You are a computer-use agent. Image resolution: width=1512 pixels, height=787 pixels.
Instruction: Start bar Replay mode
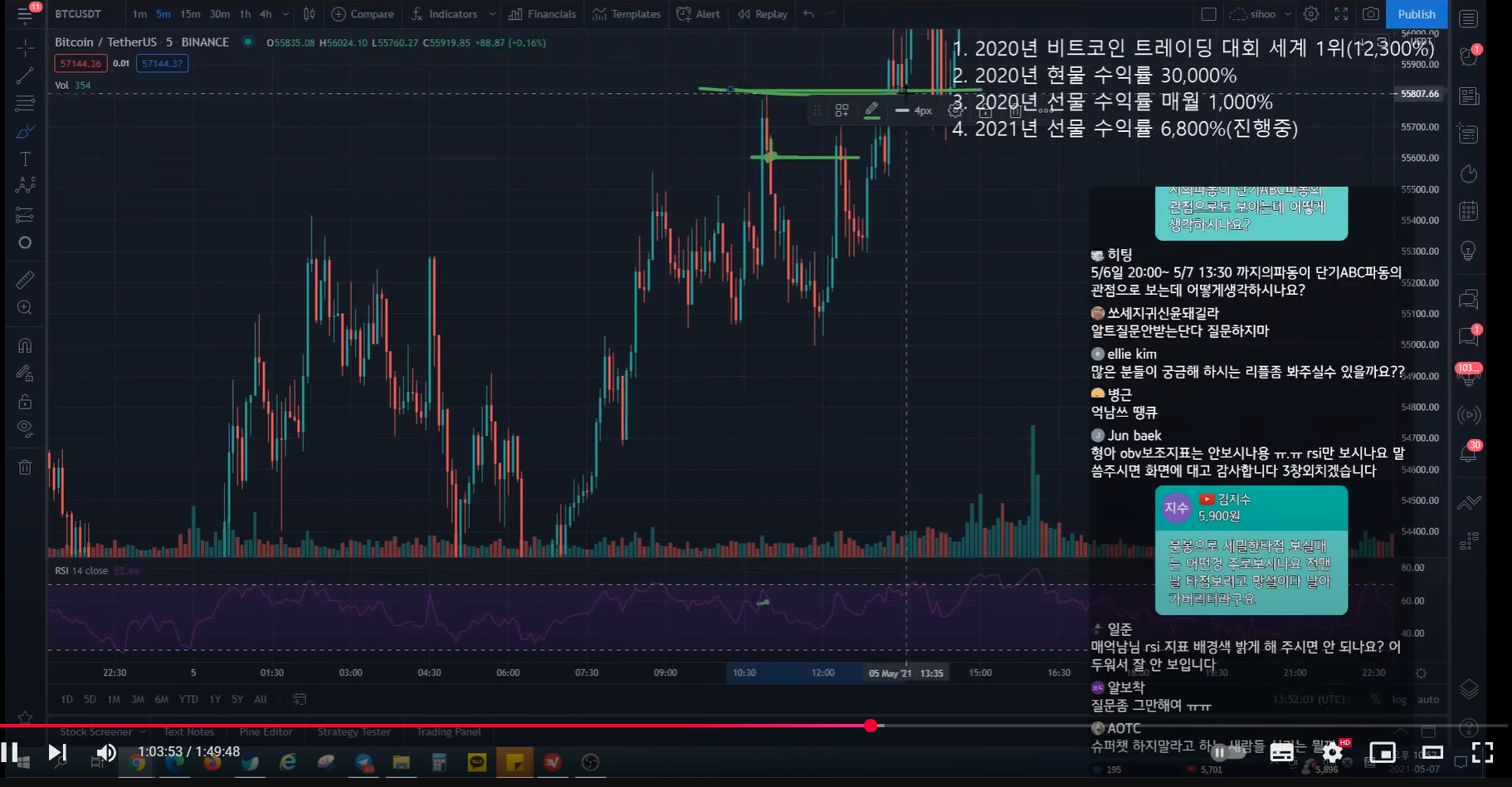763,14
